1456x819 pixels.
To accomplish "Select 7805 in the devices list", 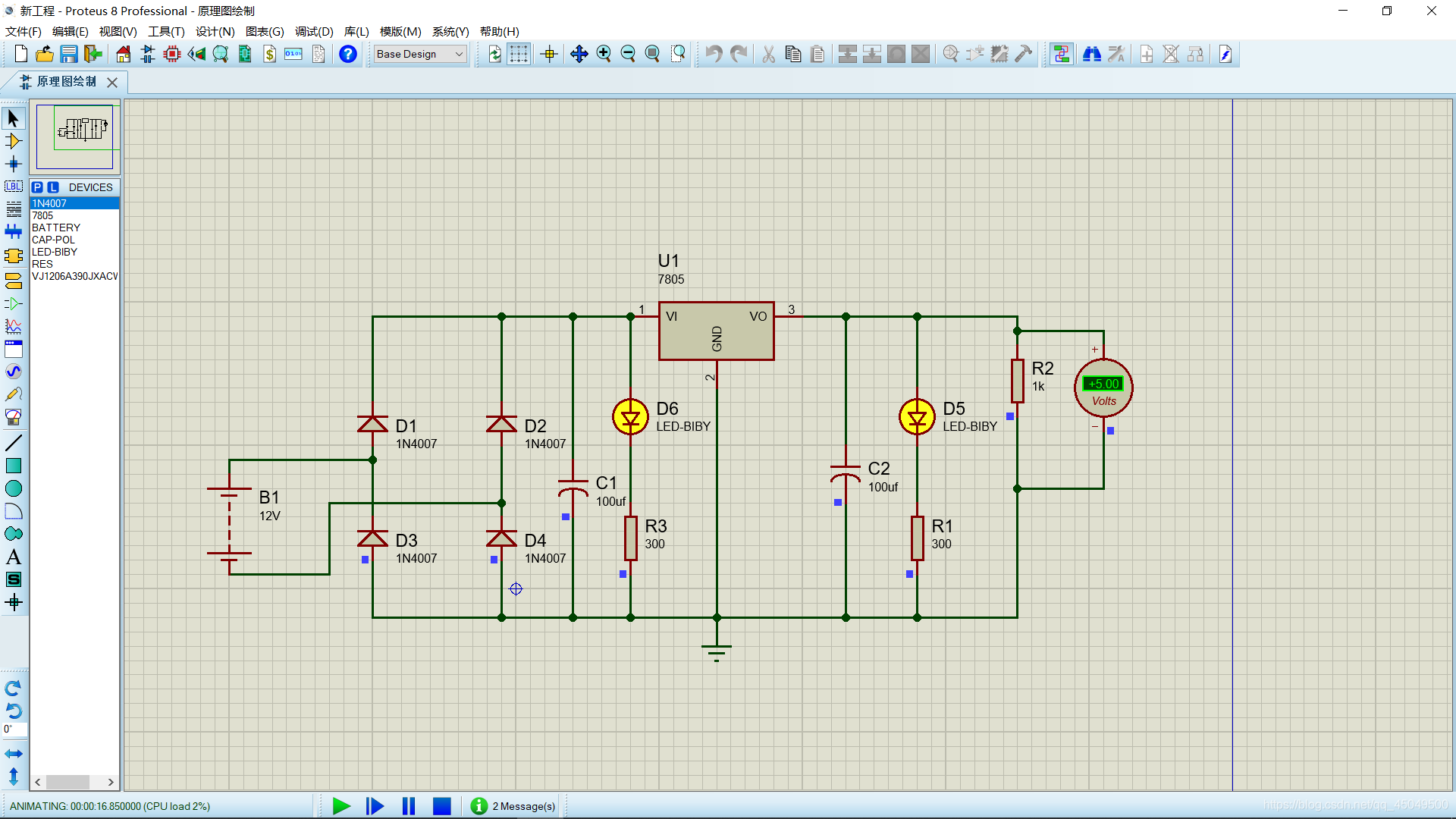I will pos(42,215).
